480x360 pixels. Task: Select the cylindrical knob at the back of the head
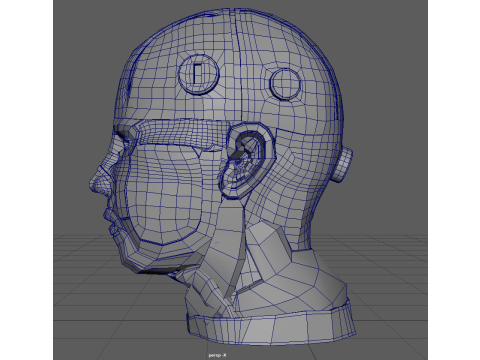pos(342,165)
